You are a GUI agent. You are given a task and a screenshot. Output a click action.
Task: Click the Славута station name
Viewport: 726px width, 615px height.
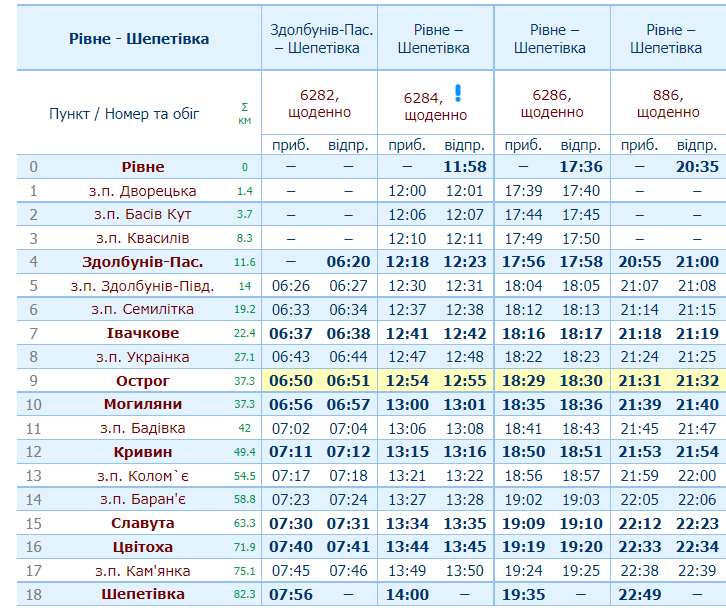tap(143, 523)
